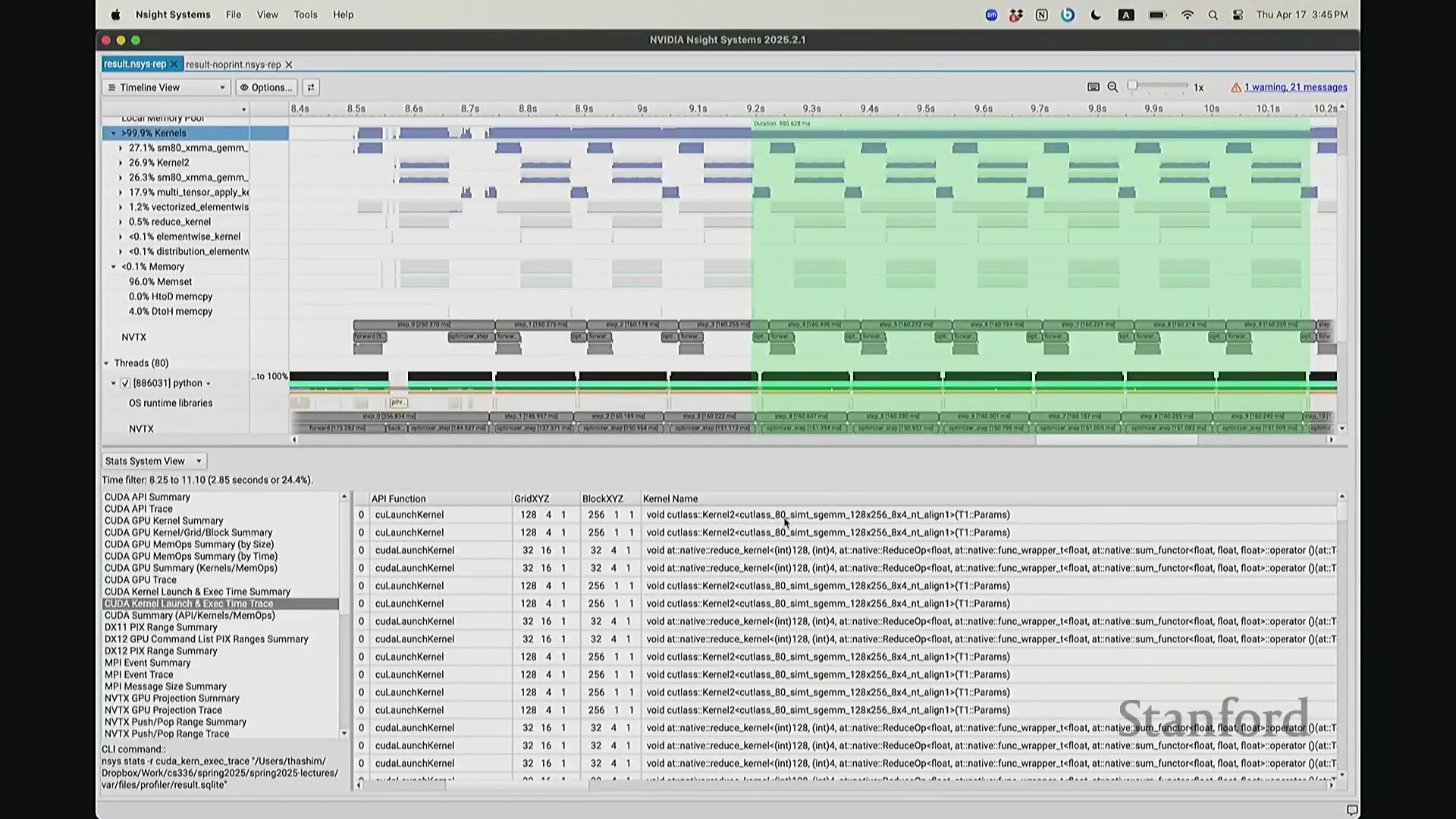Open the 1 warning, 21 messages link
The width and height of the screenshot is (1456, 819).
pos(1295,87)
